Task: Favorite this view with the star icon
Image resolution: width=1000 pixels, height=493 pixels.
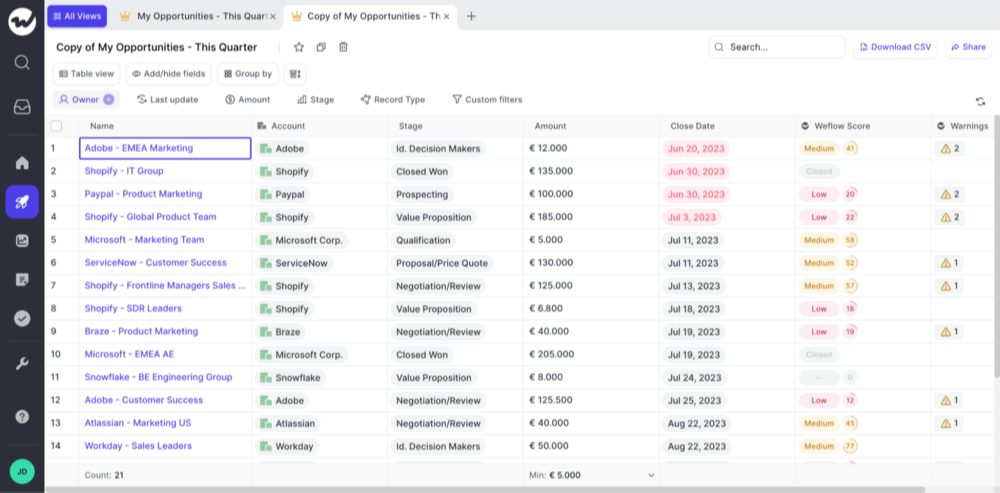Action: pos(298,47)
